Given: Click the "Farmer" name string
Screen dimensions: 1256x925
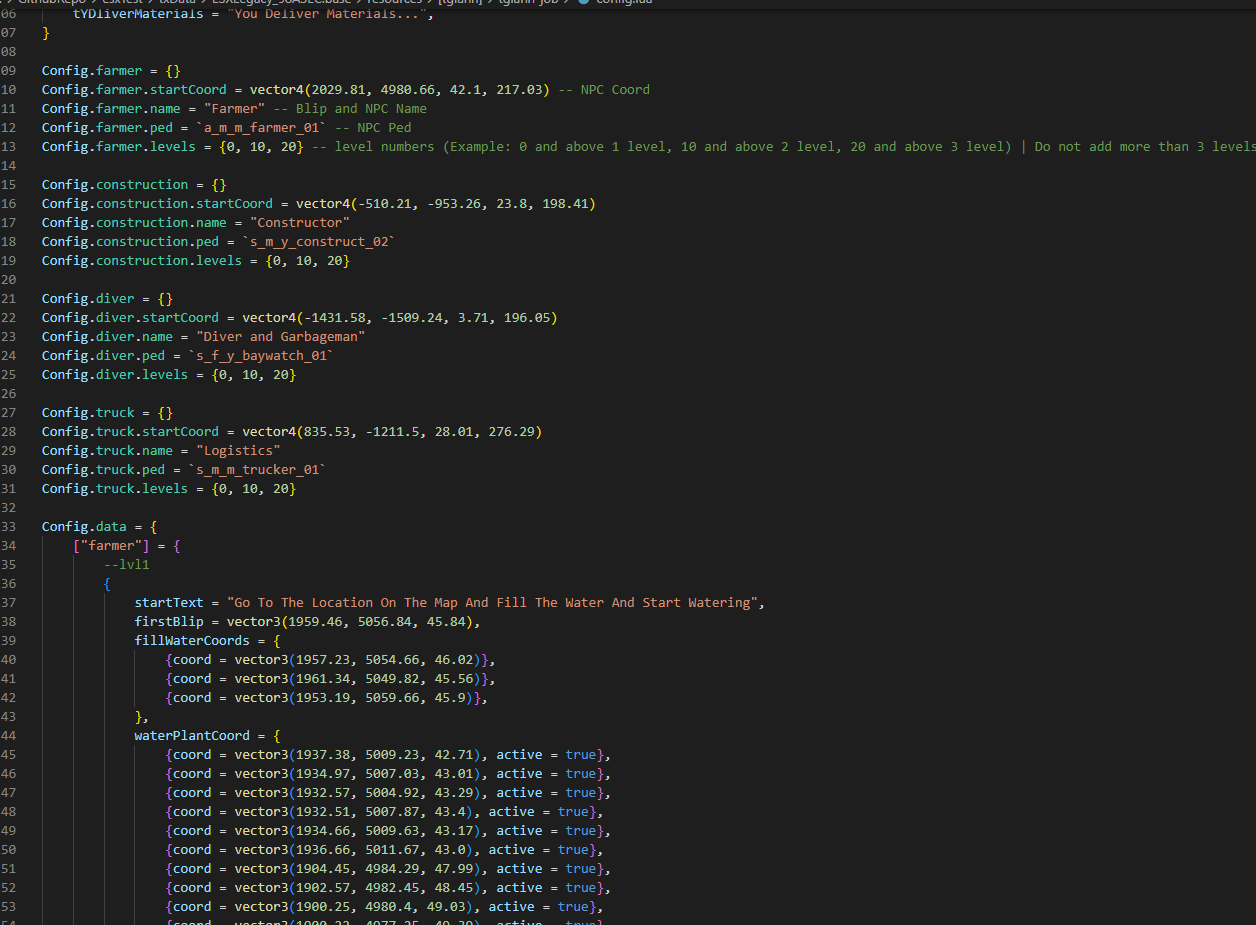Looking at the screenshot, I should (x=234, y=109).
